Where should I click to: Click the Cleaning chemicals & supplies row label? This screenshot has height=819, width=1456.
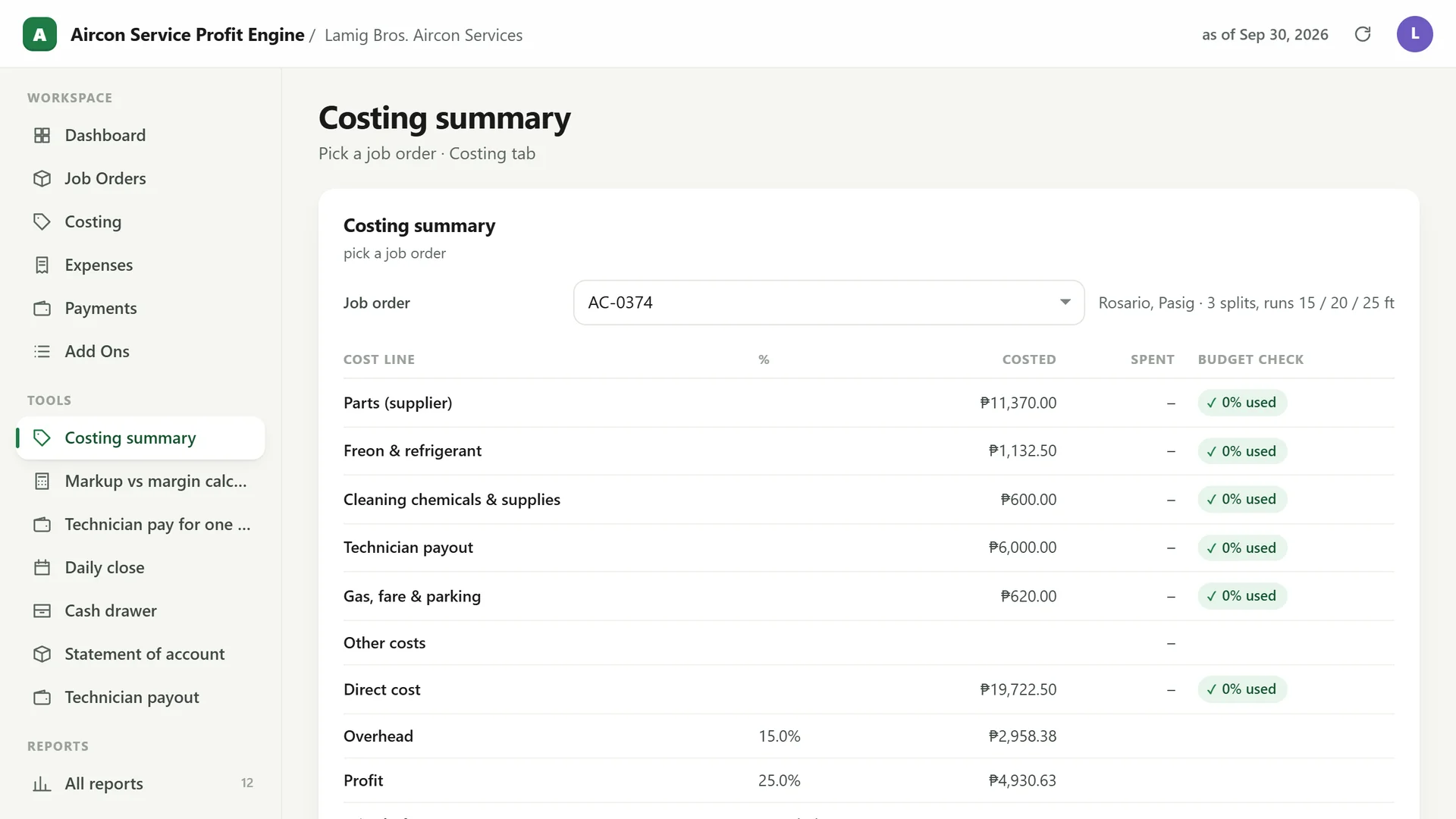point(452,500)
